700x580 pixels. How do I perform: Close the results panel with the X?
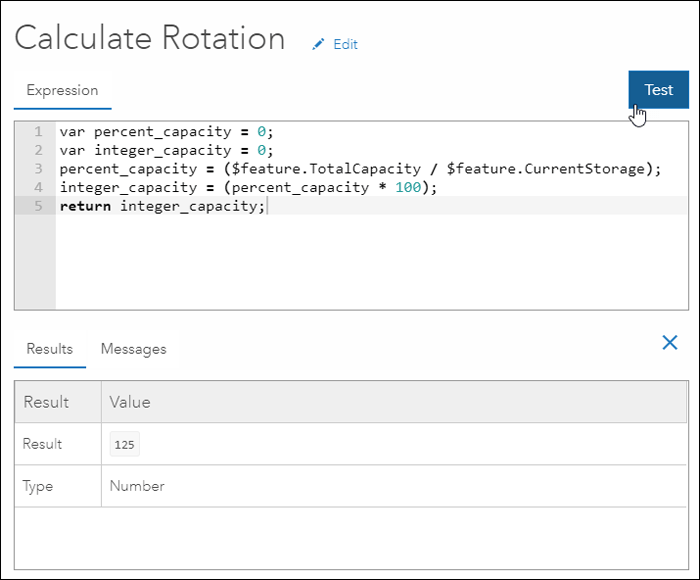click(670, 343)
